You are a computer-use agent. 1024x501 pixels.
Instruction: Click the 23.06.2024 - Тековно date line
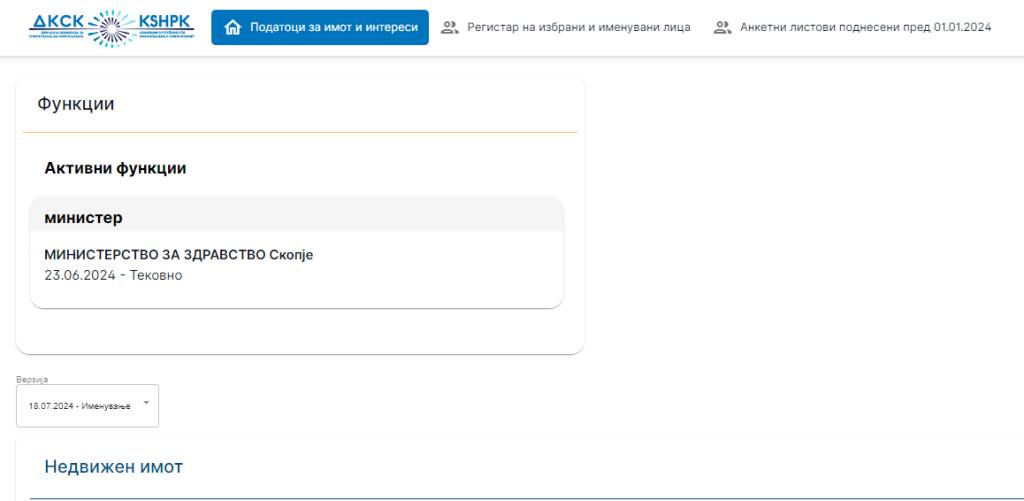tap(113, 275)
